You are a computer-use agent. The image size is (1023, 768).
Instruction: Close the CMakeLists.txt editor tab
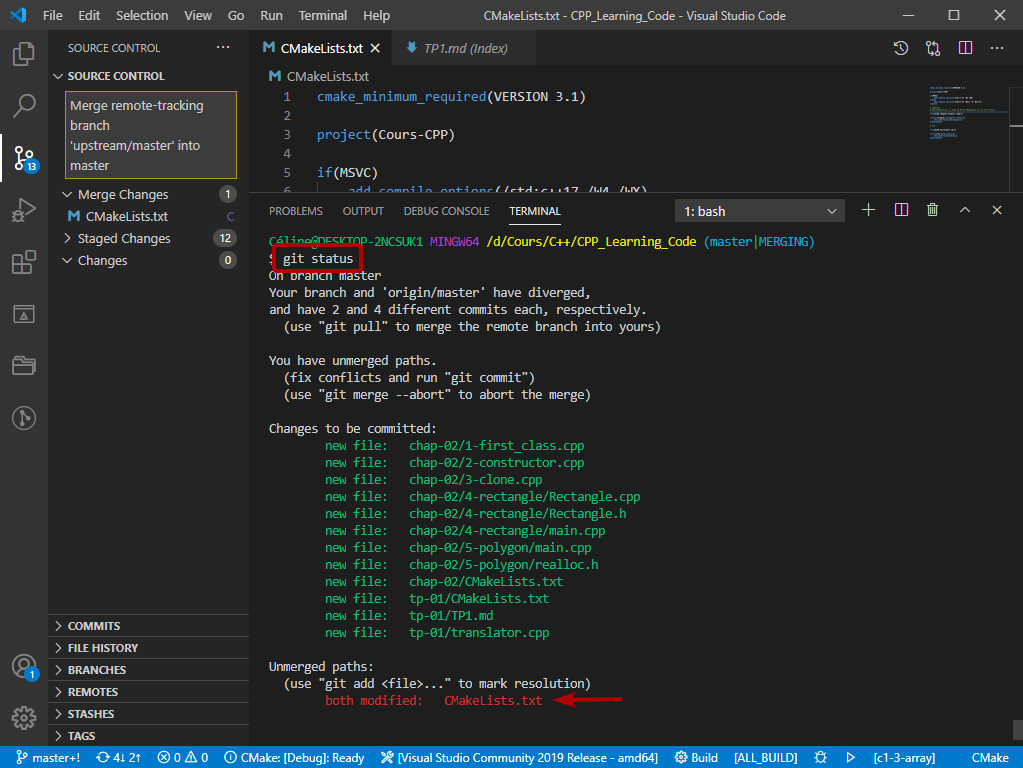(x=375, y=48)
